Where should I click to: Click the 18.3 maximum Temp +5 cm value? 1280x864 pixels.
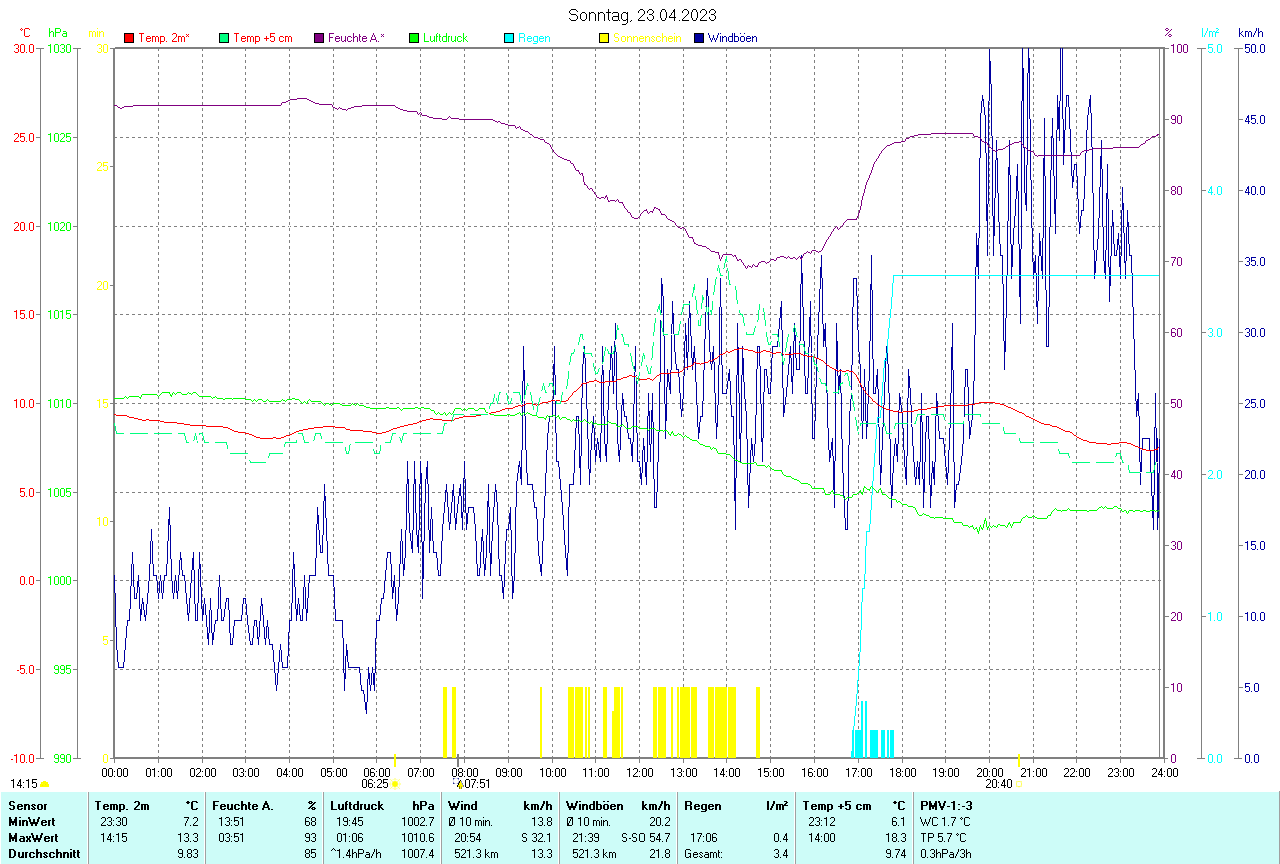(x=895, y=838)
